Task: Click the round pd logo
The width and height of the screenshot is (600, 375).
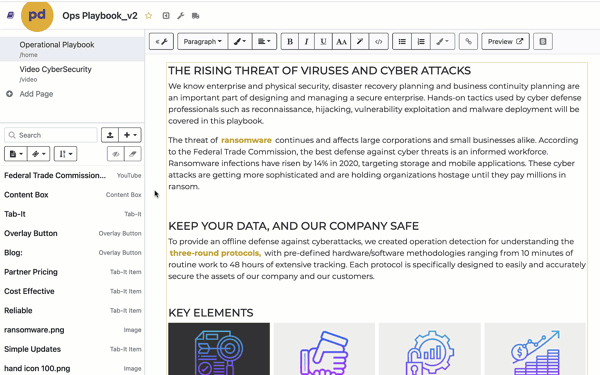Action: tap(37, 16)
